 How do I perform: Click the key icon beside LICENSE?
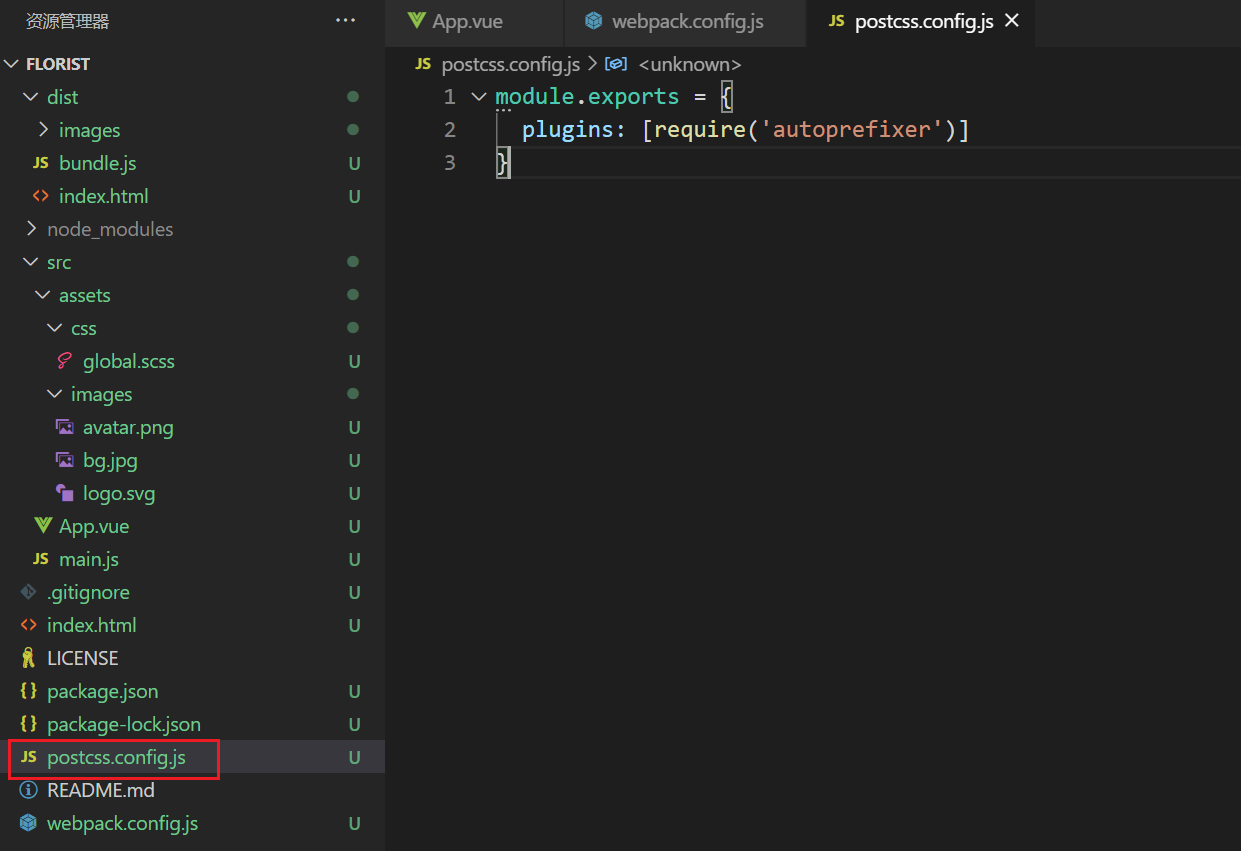29,658
